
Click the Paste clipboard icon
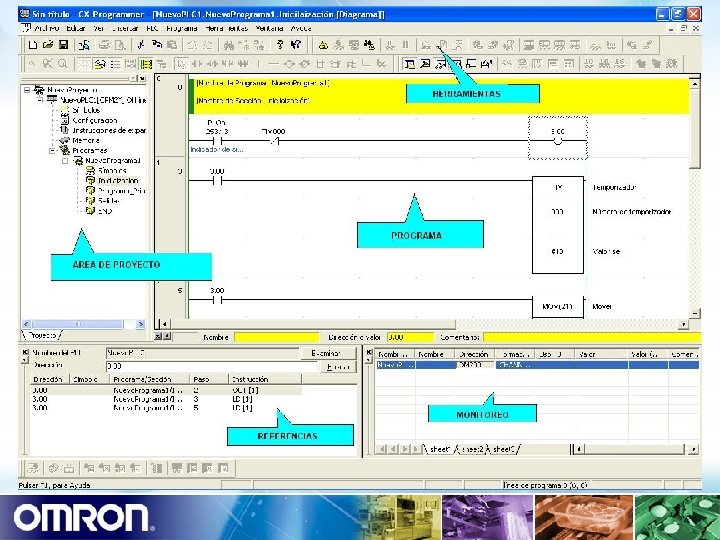point(172,45)
